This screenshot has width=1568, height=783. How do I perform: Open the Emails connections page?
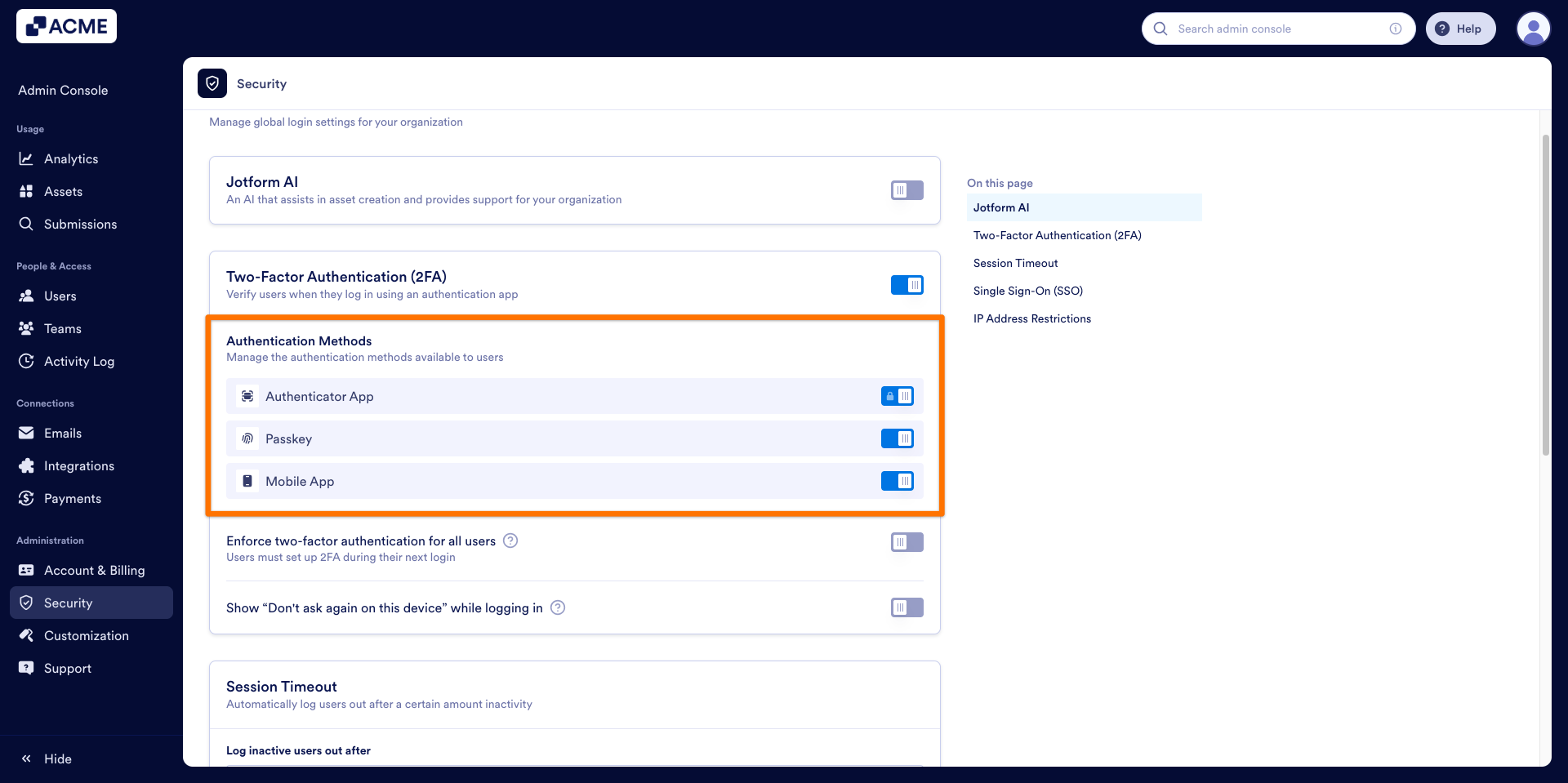pyautogui.click(x=63, y=433)
